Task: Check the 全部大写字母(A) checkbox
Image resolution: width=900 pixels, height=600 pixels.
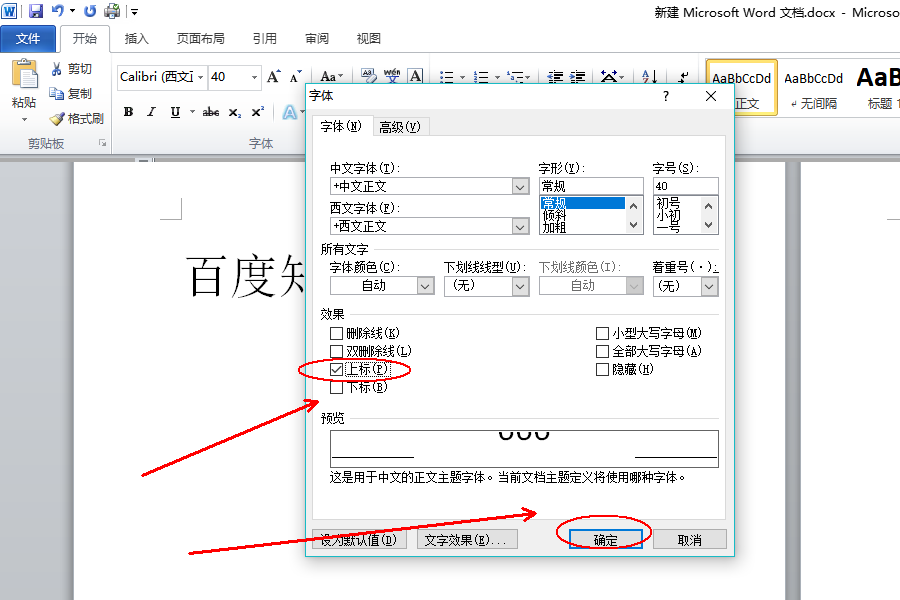Action: click(x=602, y=351)
